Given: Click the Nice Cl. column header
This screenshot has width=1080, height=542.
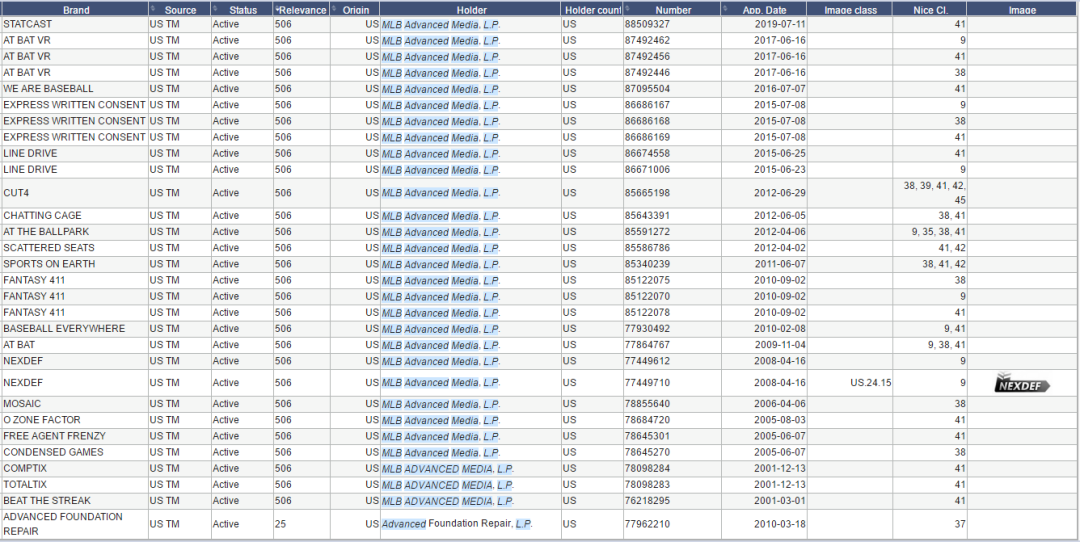Looking at the screenshot, I should point(930,10).
